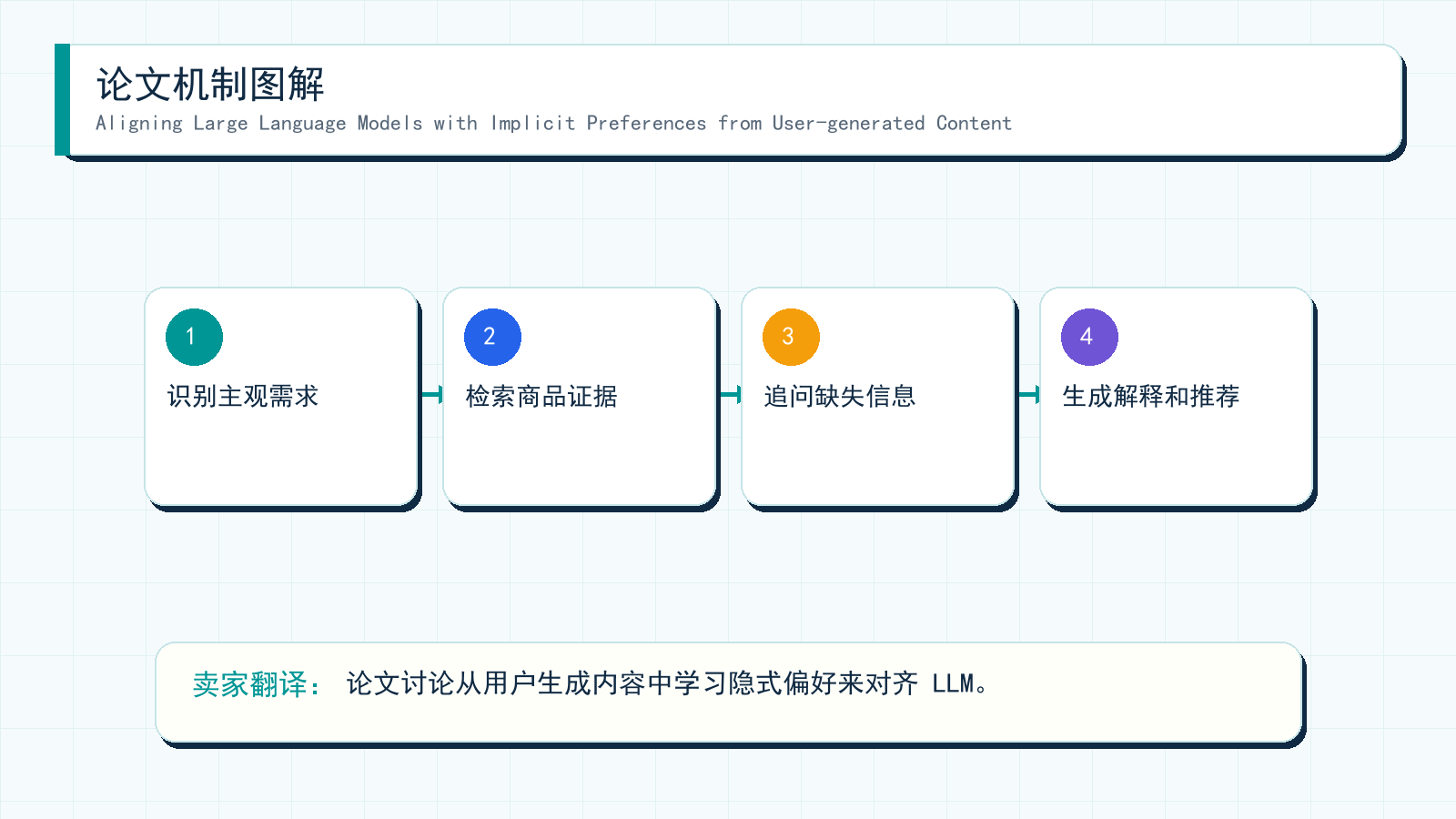Select step text 追问缺失信息
The height and width of the screenshot is (819, 1456).
[840, 396]
